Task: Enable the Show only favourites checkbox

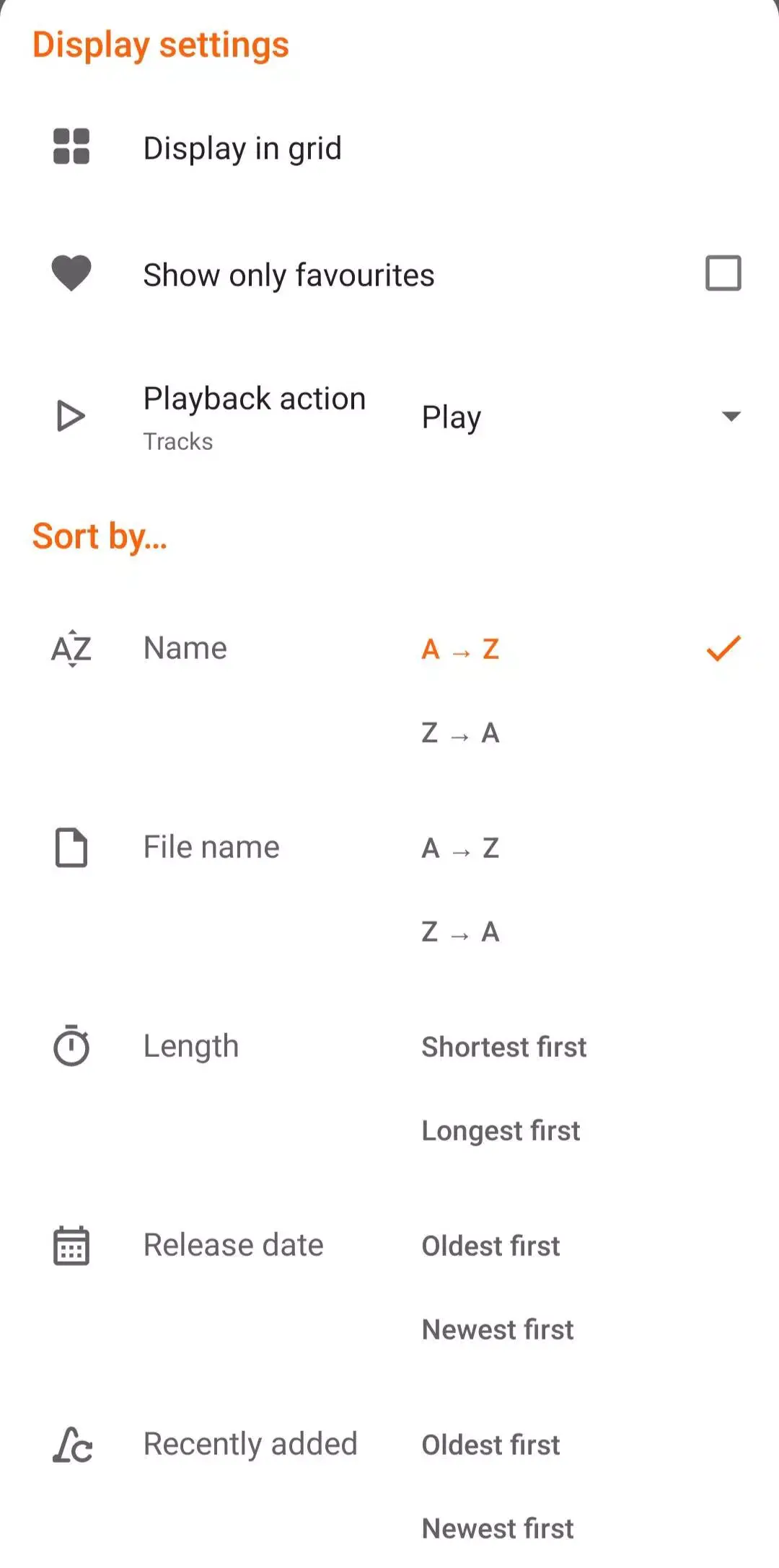Action: (x=723, y=273)
